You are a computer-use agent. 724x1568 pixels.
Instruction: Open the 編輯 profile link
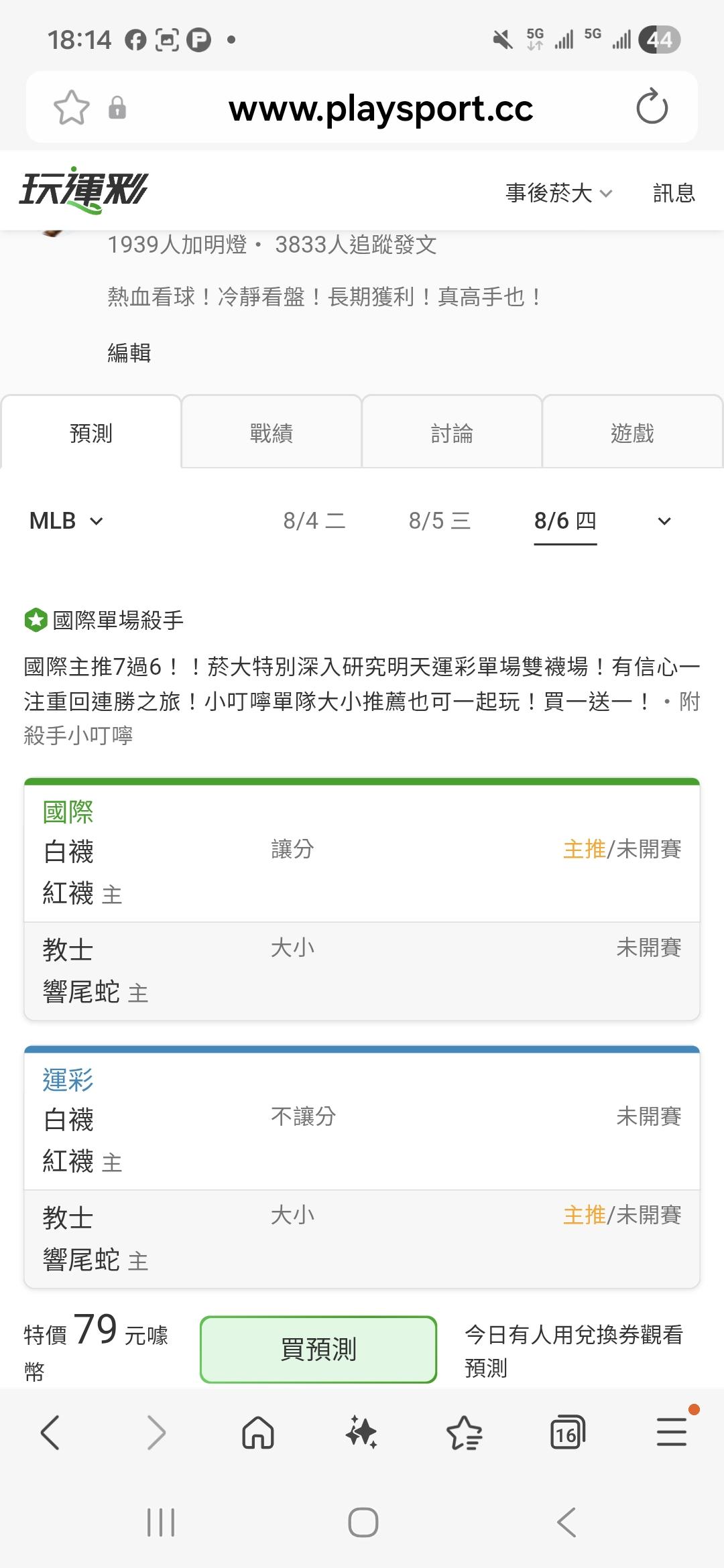[129, 352]
